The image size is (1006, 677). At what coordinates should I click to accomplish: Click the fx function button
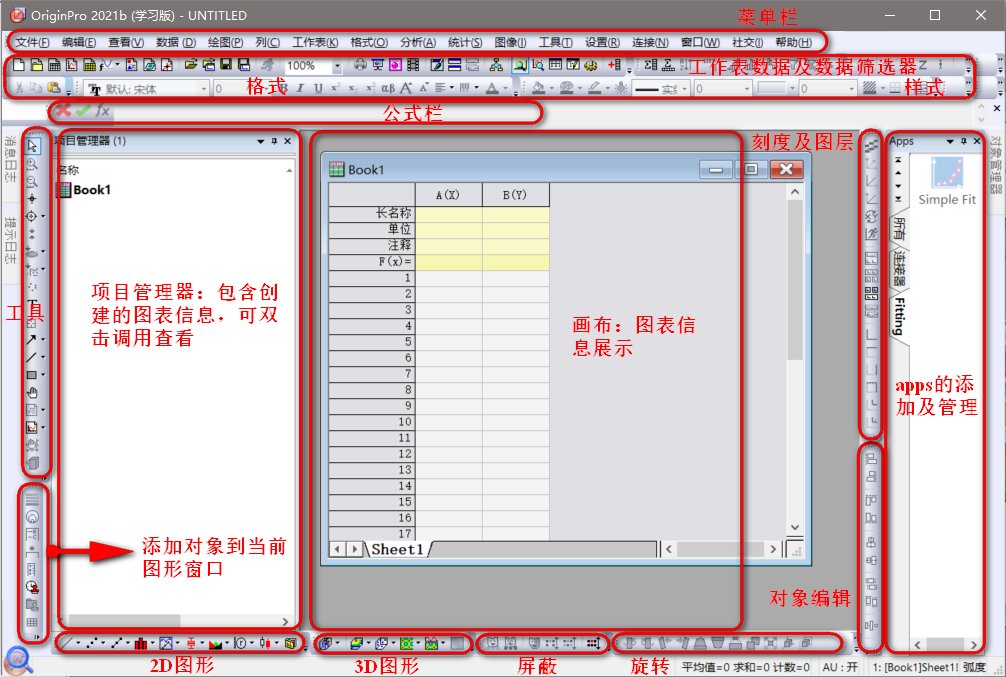click(102, 111)
